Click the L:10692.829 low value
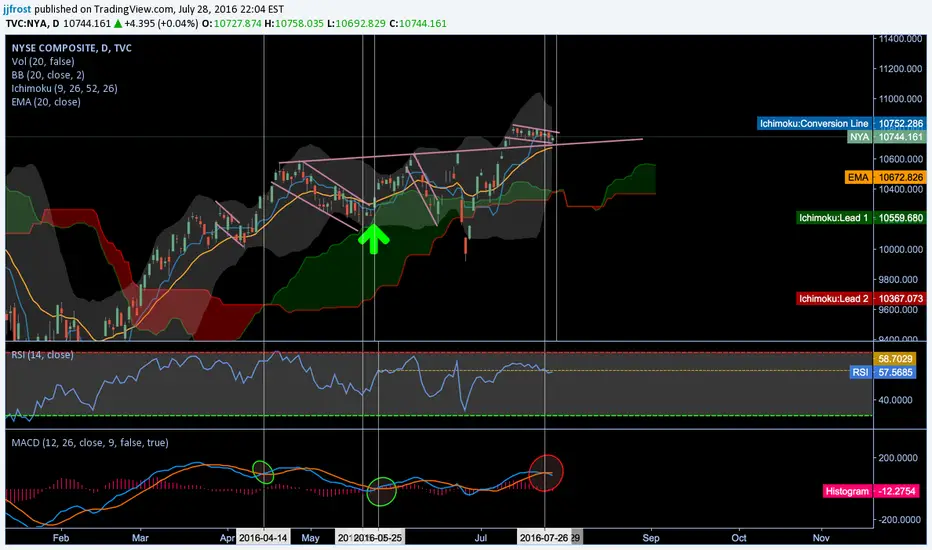This screenshot has height=550, width=932. (356, 23)
